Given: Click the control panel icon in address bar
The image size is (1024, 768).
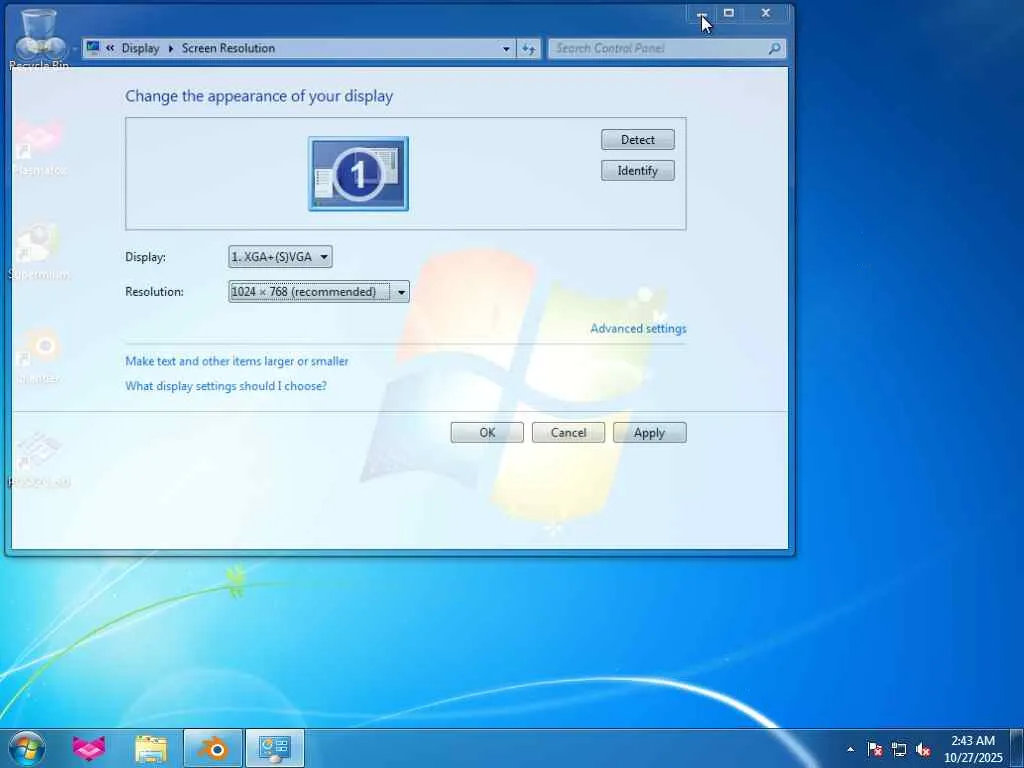Looking at the screenshot, I should [x=93, y=48].
